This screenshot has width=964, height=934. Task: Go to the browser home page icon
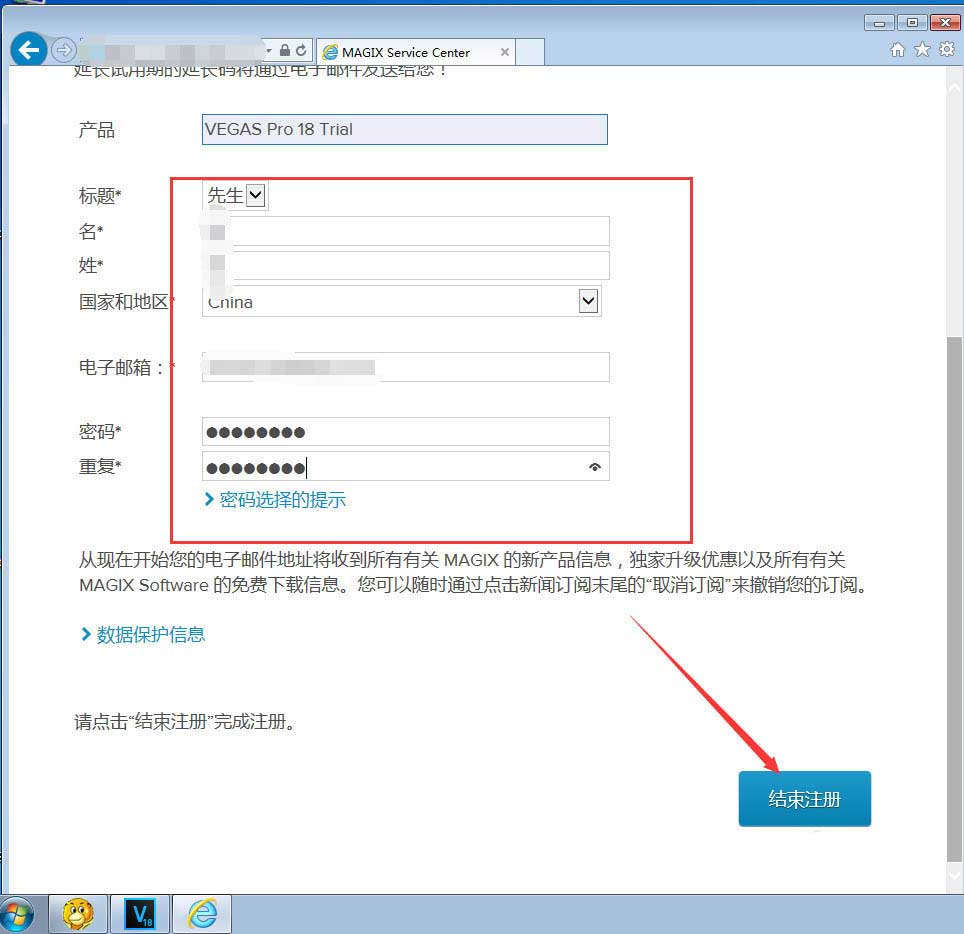(898, 50)
